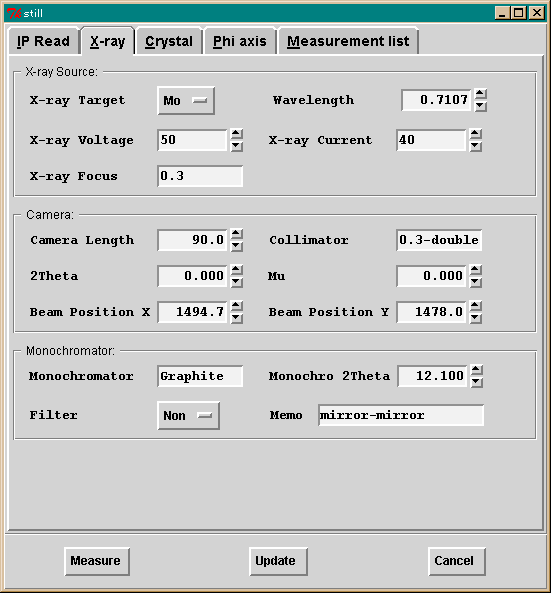Open the Crystal tab
Viewport: 551px width, 593px height.
point(169,41)
